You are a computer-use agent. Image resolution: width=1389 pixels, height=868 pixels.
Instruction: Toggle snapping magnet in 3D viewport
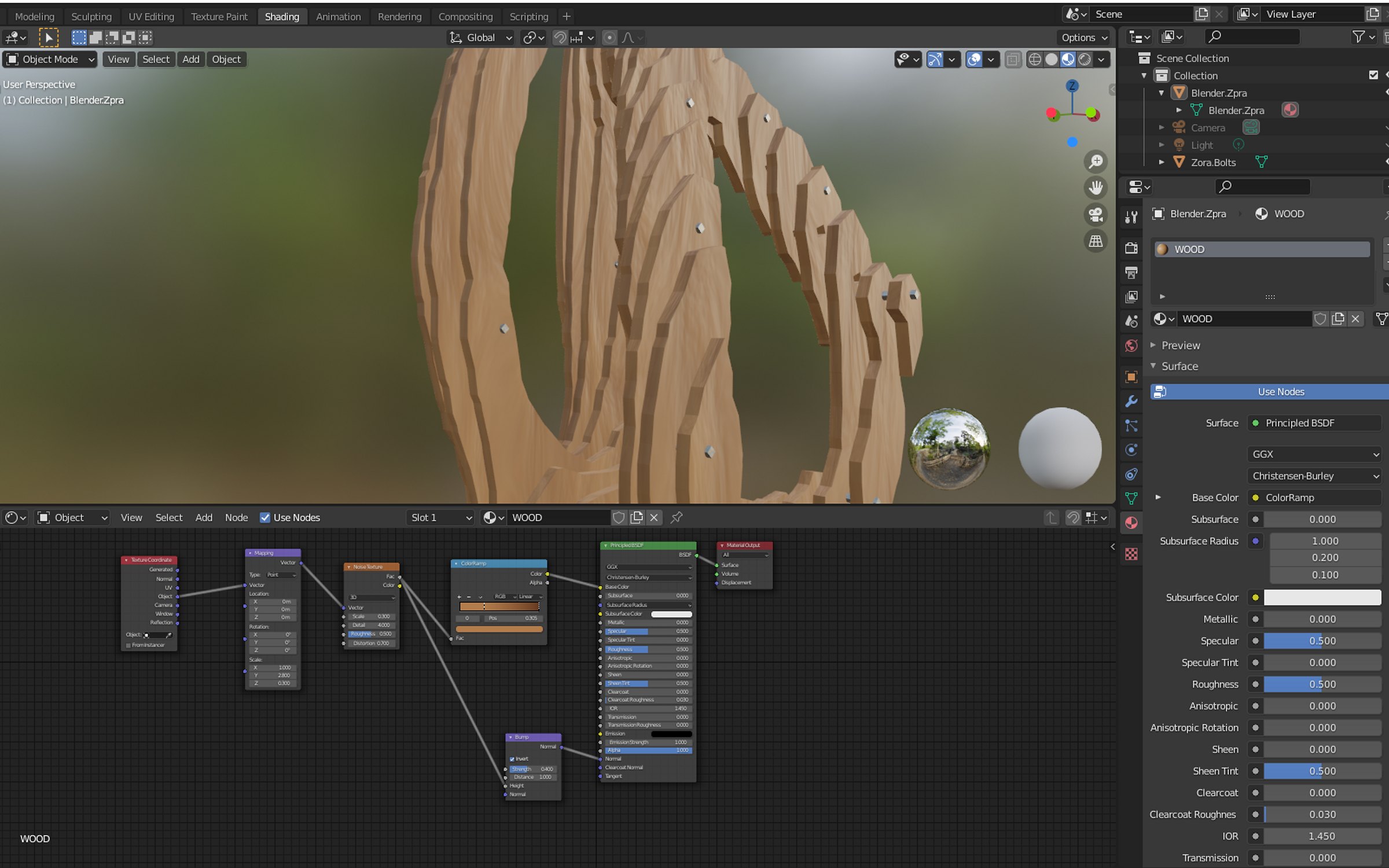(x=560, y=38)
